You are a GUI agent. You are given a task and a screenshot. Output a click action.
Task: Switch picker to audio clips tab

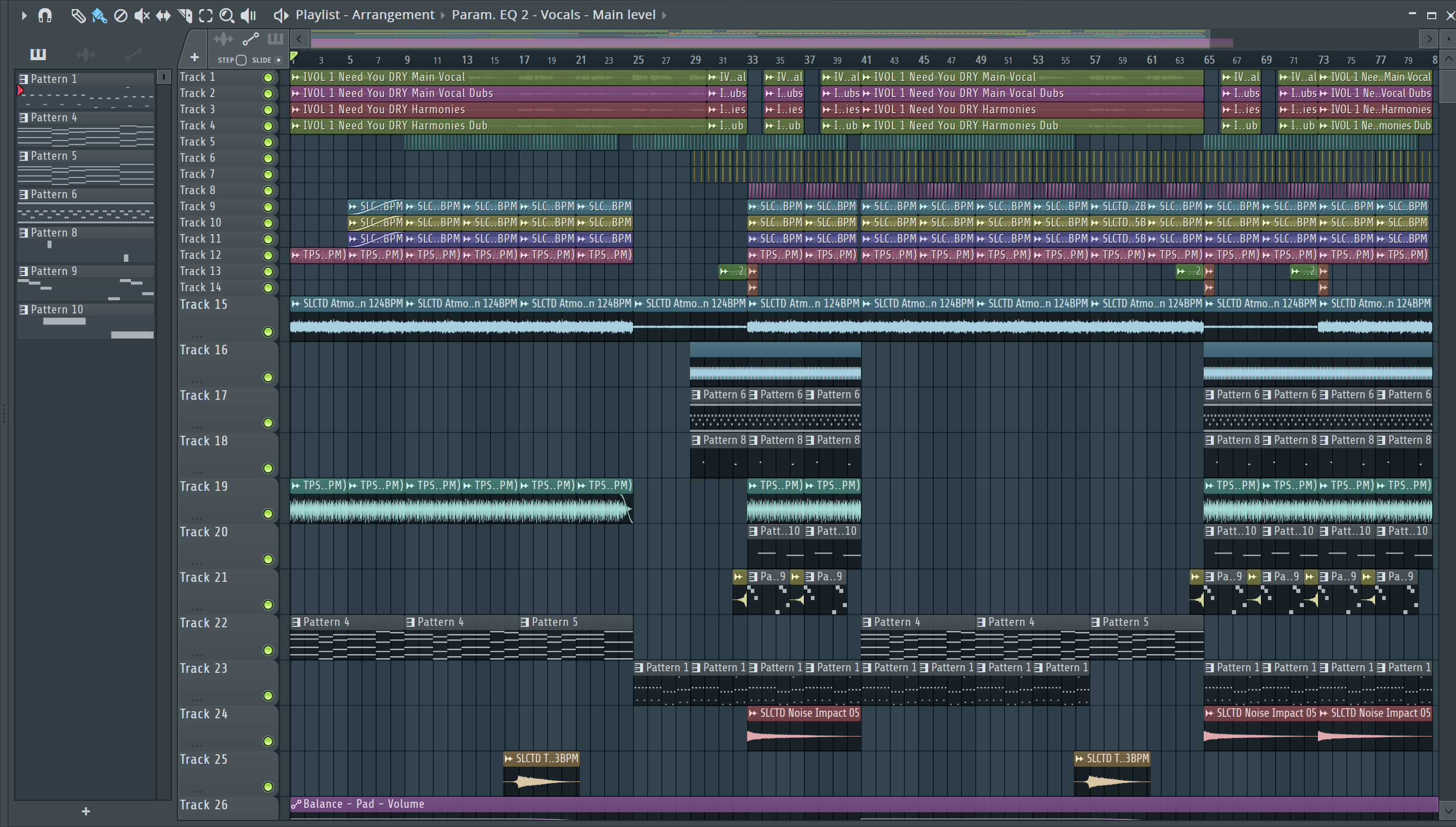point(86,55)
